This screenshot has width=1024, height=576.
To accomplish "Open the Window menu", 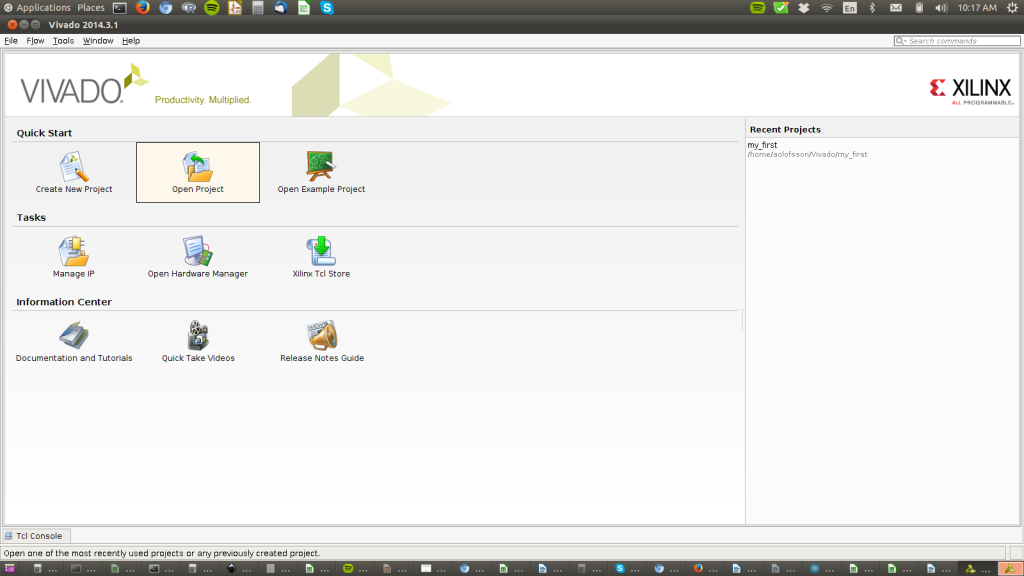I will [98, 41].
